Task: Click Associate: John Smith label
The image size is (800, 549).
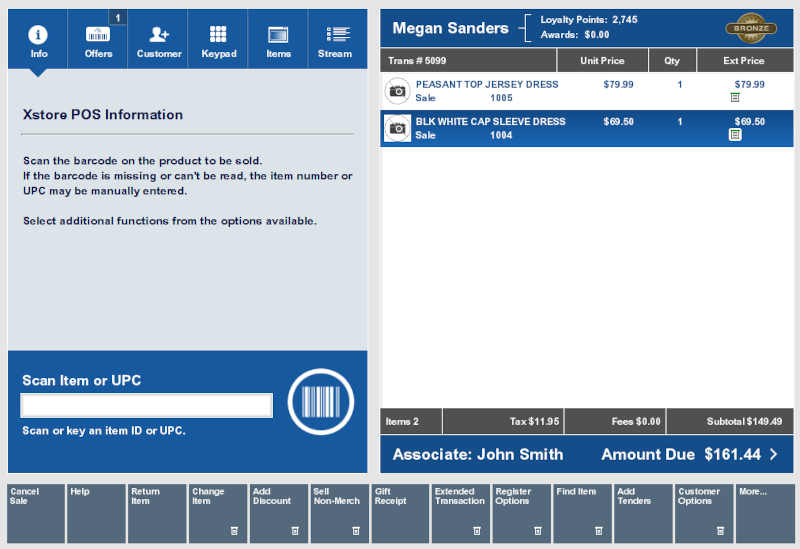Action: 478,454
